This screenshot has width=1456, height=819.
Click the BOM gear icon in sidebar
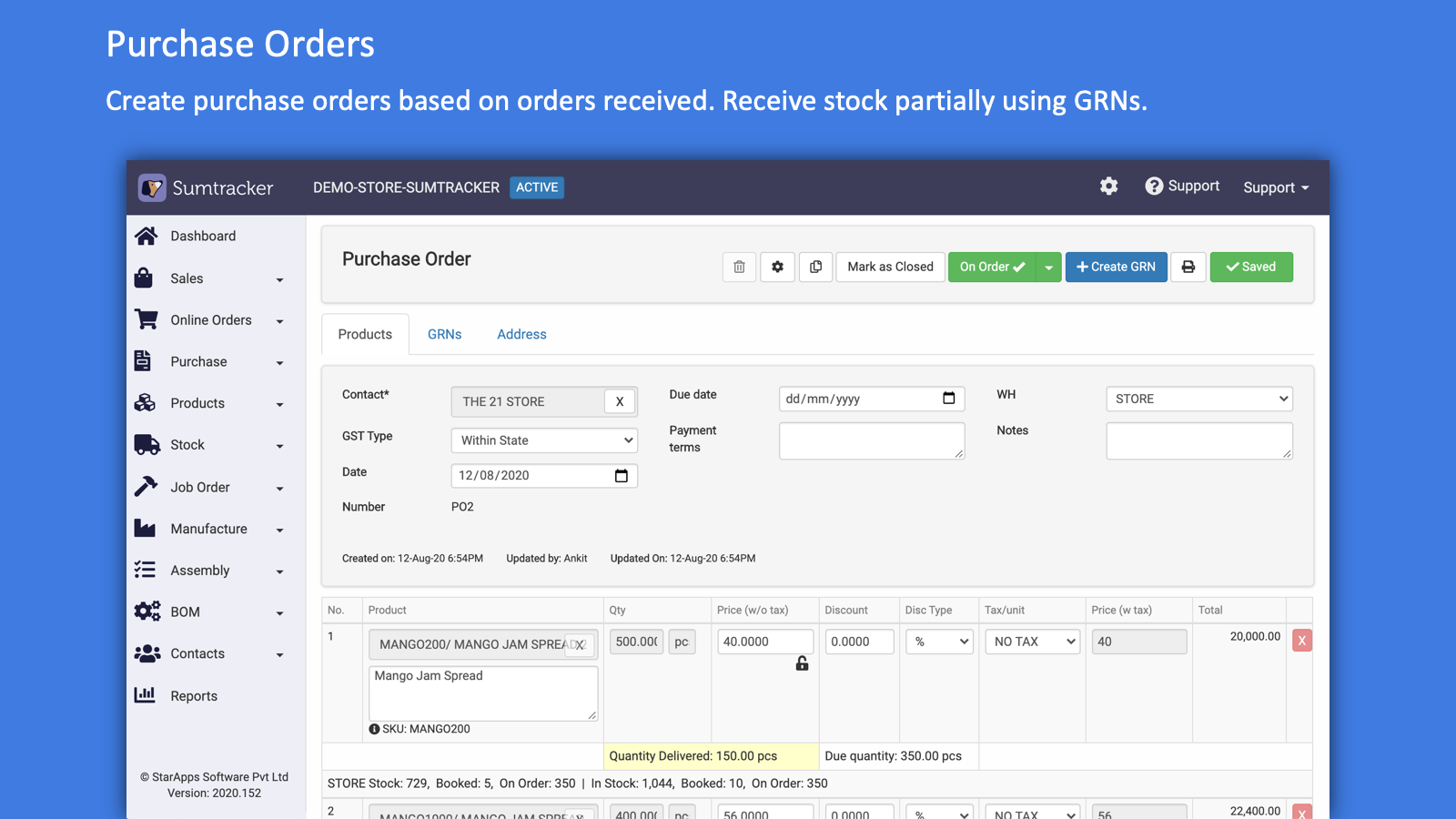pos(147,612)
